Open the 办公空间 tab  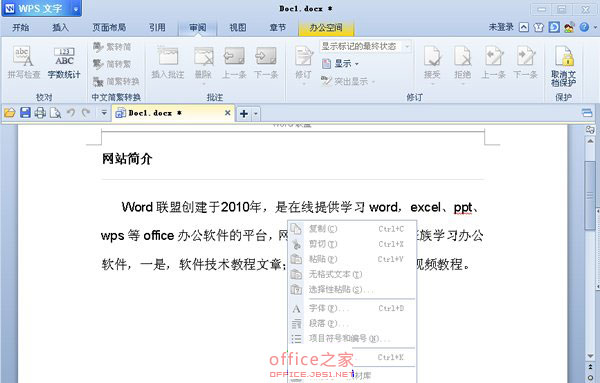click(x=326, y=28)
